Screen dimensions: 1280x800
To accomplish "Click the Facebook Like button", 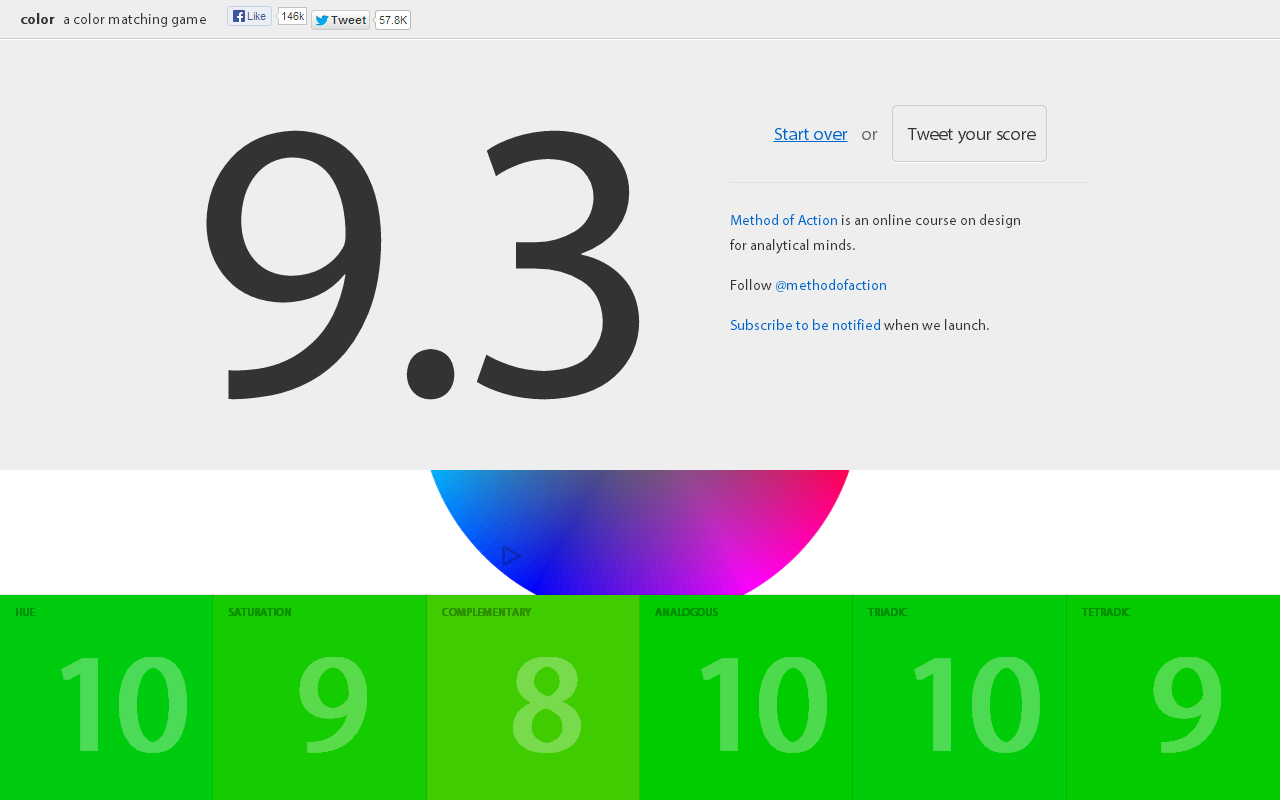I will (249, 16).
